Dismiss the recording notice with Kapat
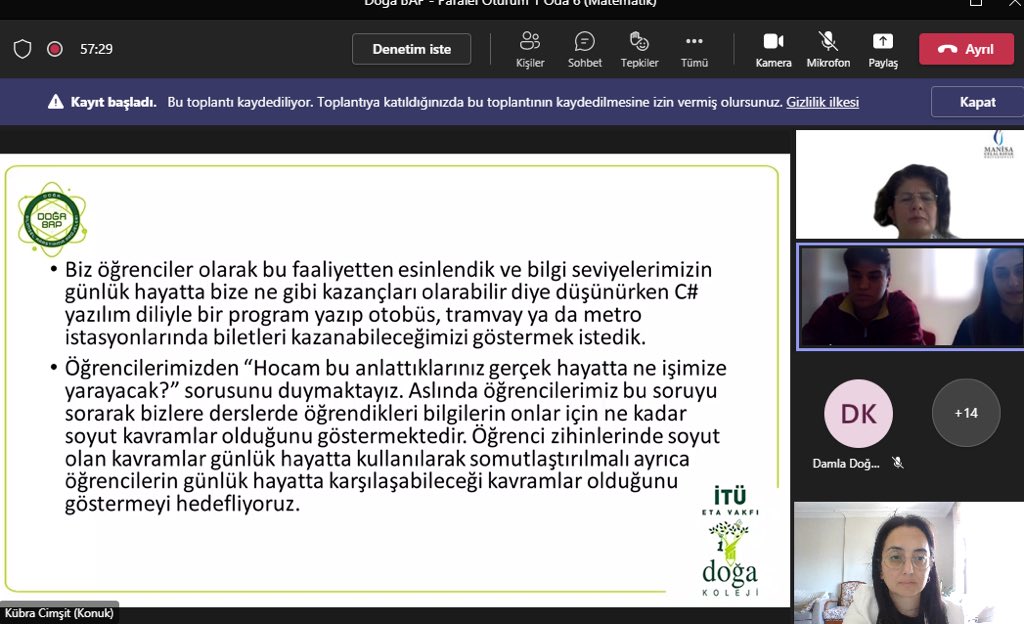This screenshot has height=624, width=1024. 976,101
